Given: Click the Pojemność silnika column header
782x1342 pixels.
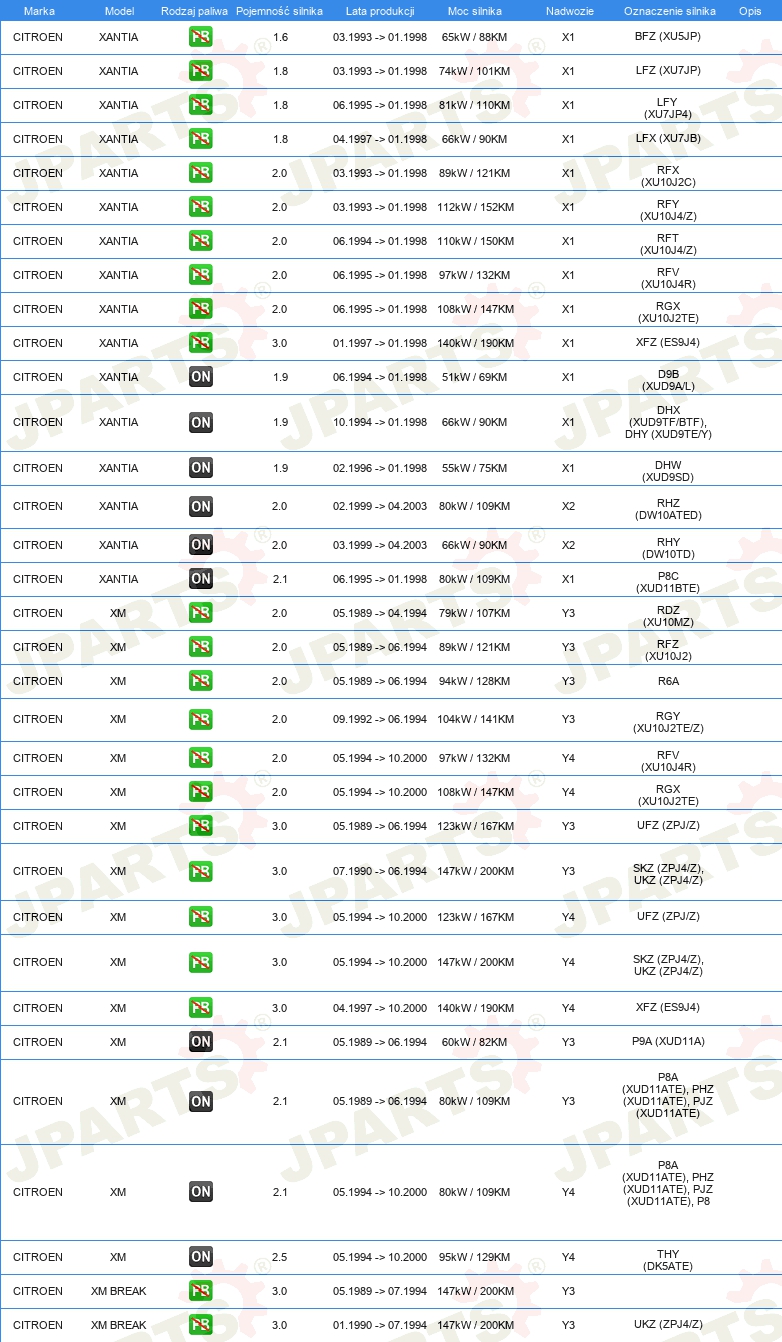Looking at the screenshot, I should [x=279, y=11].
